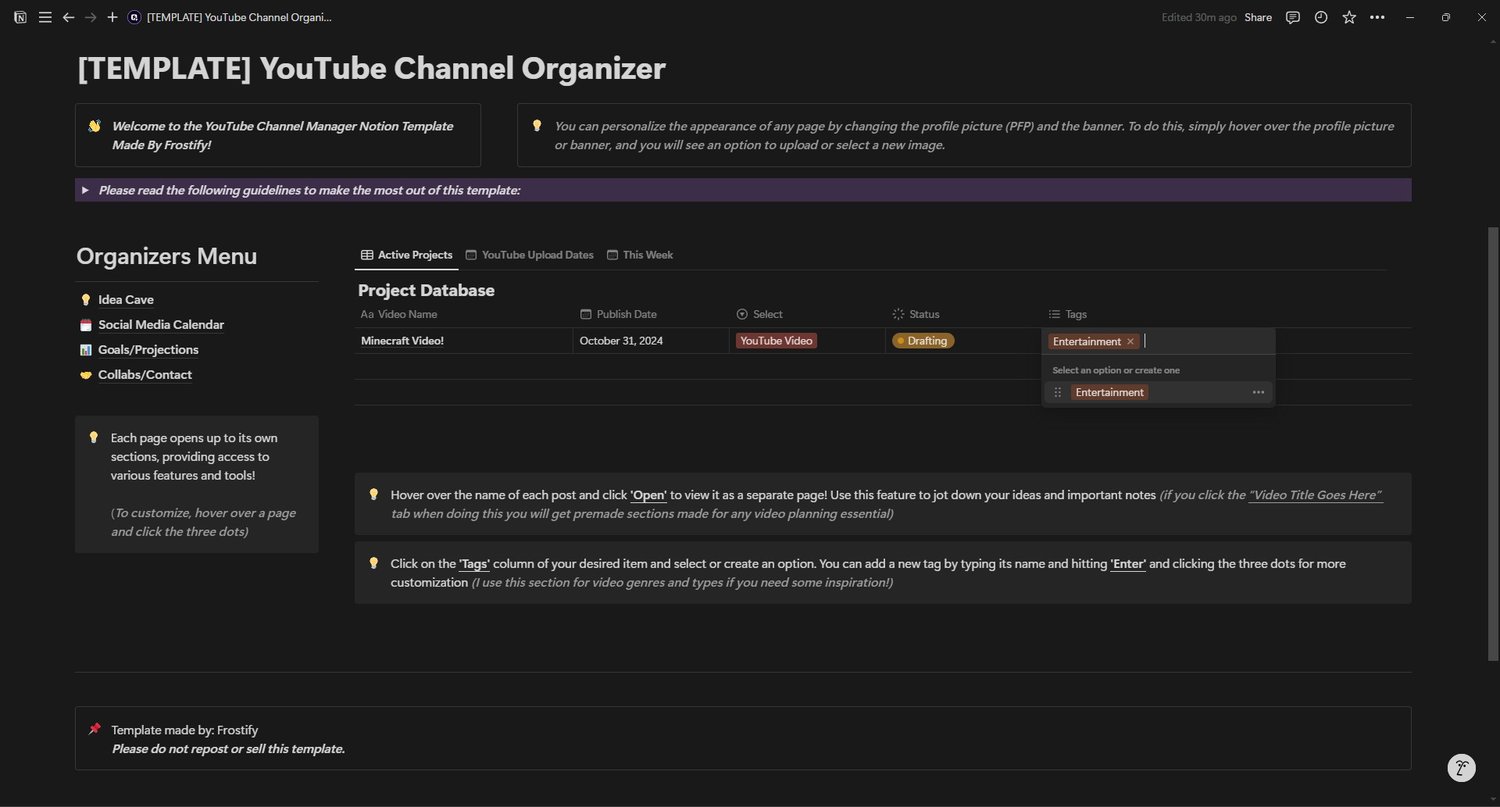Click 'Template made by: Frostify' text
Image resolution: width=1500 pixels, height=807 pixels.
click(185, 730)
